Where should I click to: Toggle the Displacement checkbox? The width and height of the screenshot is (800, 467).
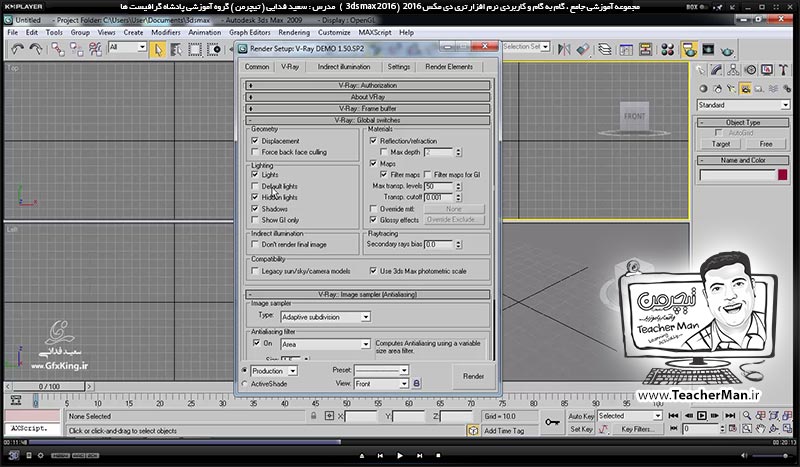click(255, 140)
